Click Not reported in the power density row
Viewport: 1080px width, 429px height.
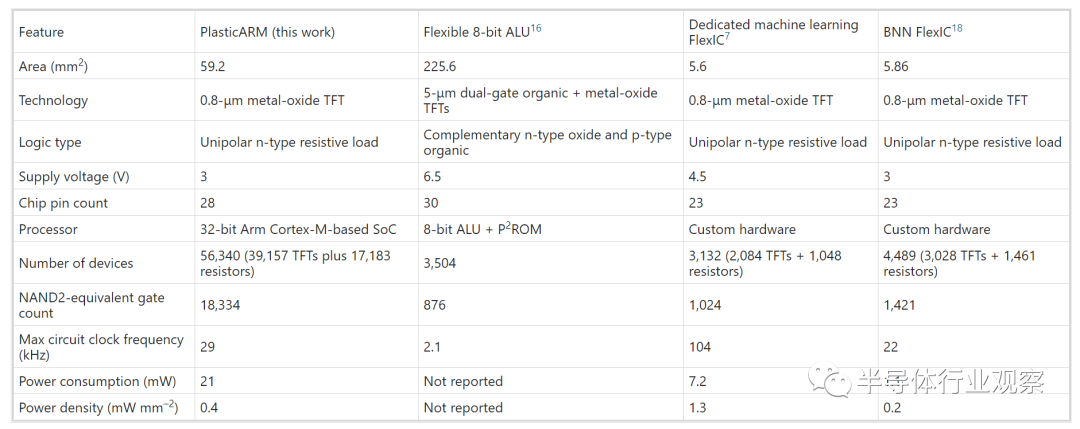[463, 408]
